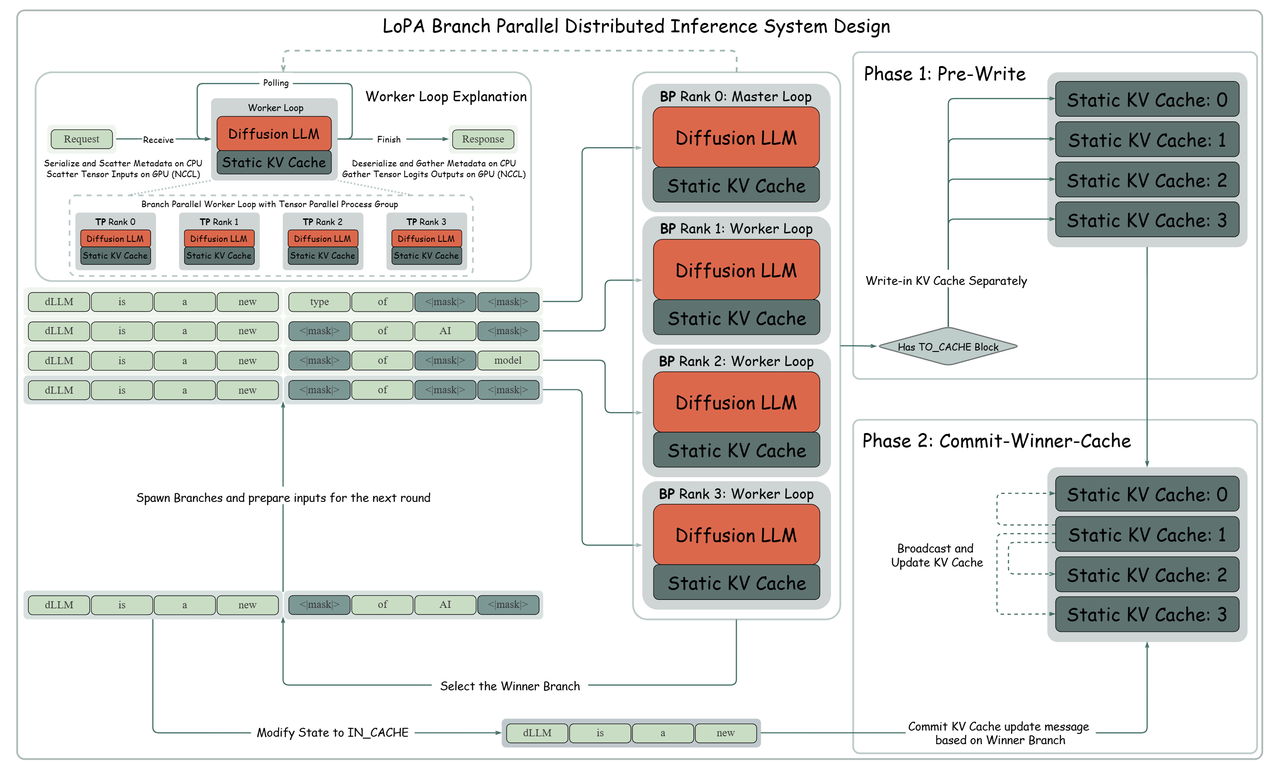Click Static KV Cache: 1 in Phase 2
Screen dimensions: 1280x770
click(1146, 535)
